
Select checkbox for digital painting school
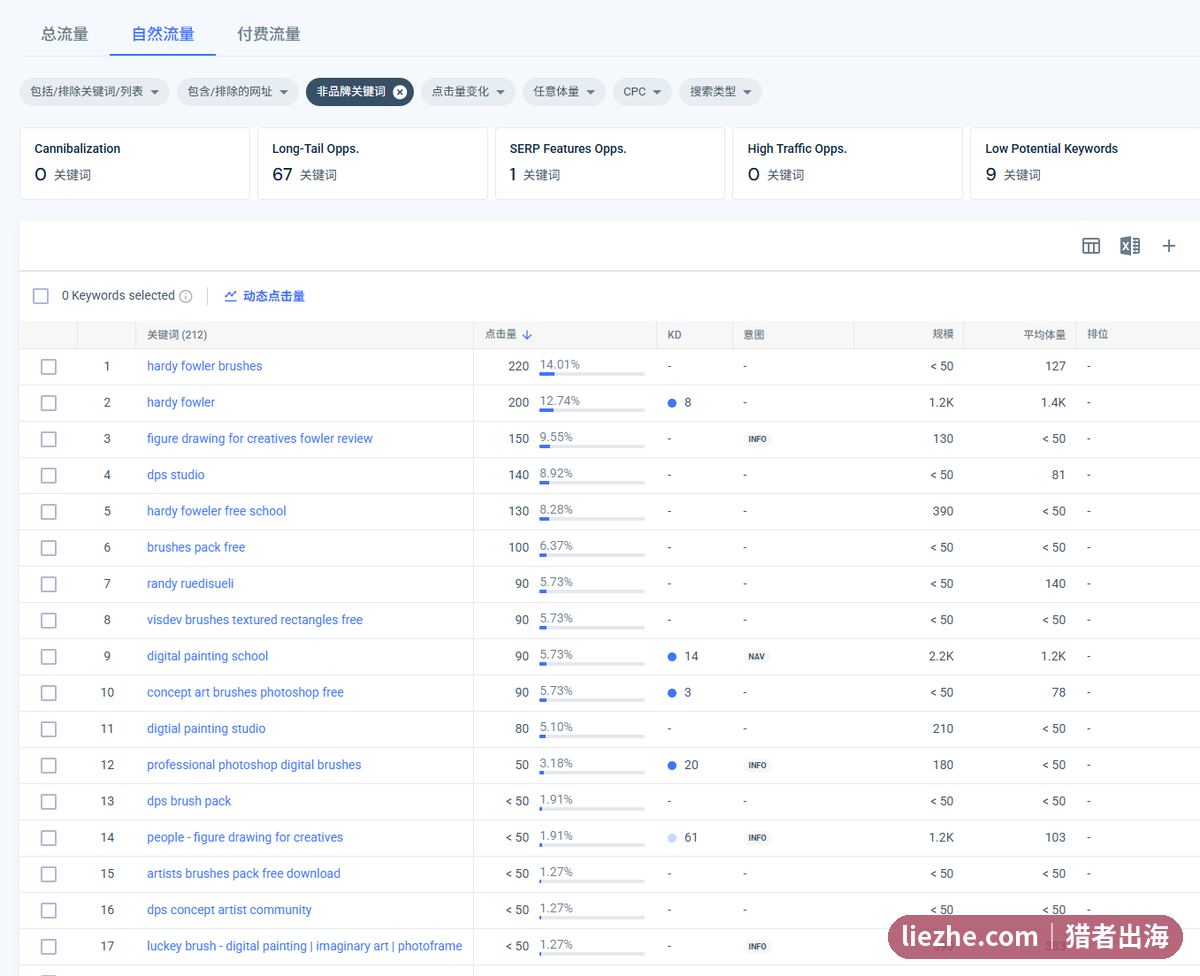tap(48, 657)
